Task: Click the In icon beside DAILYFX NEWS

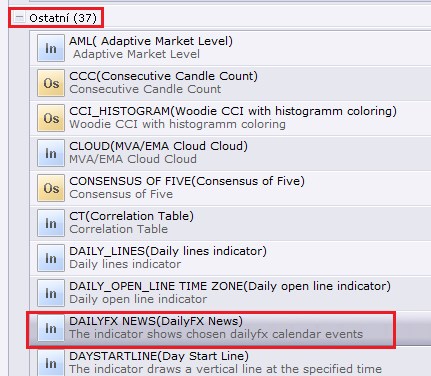Action: click(x=51, y=328)
